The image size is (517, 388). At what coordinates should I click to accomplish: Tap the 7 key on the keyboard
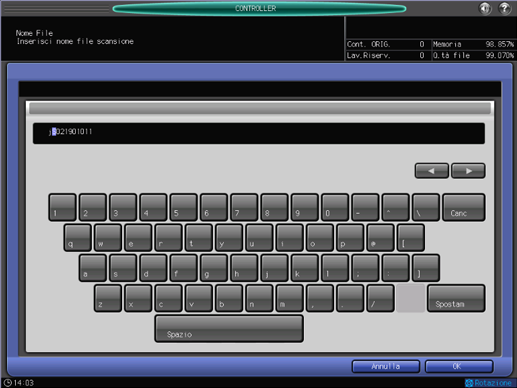click(x=244, y=207)
